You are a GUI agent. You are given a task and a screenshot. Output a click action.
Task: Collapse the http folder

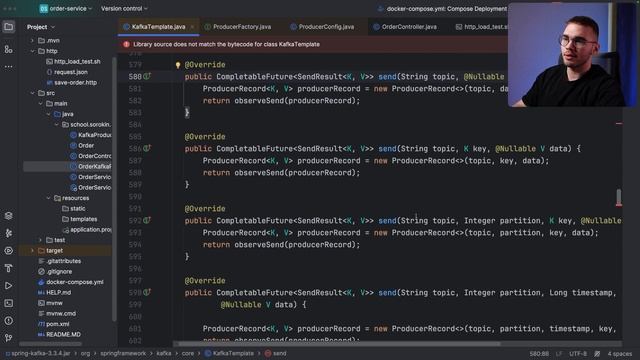point(32,51)
